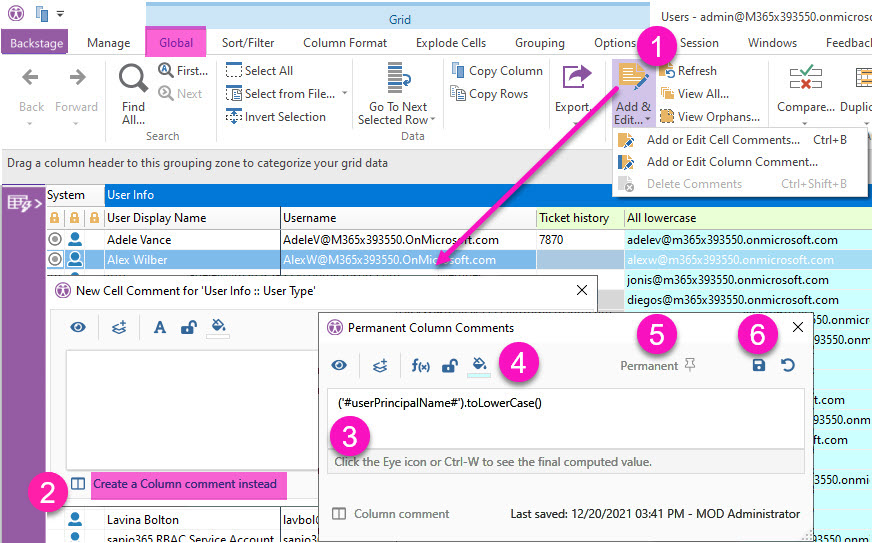Click the Go To Next Selected Row icon

click(x=398, y=79)
